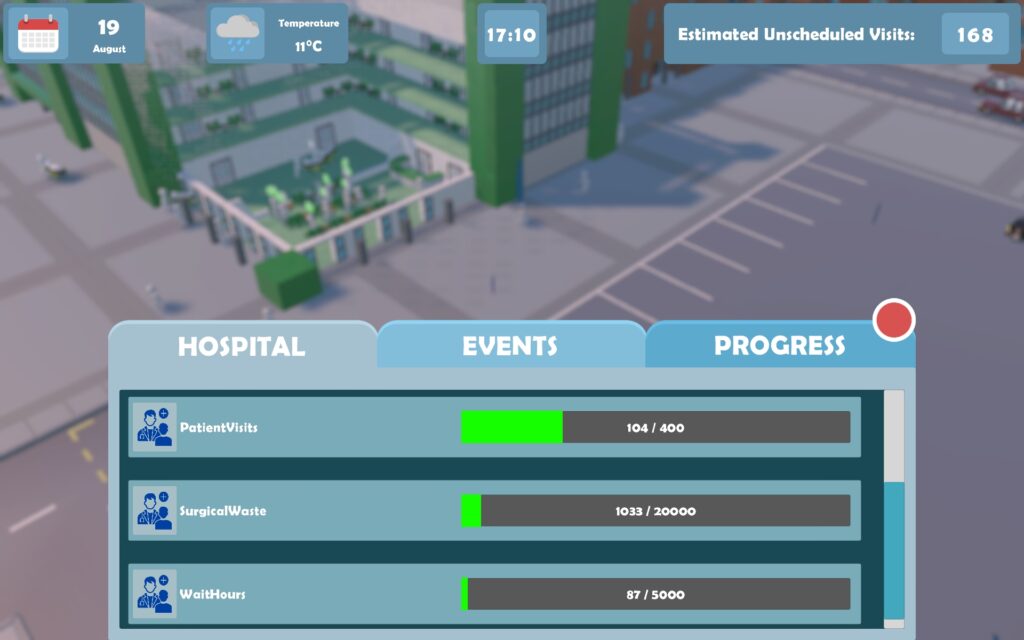The image size is (1024, 640).
Task: Click the WaitHours progress bar
Action: [x=655, y=594]
